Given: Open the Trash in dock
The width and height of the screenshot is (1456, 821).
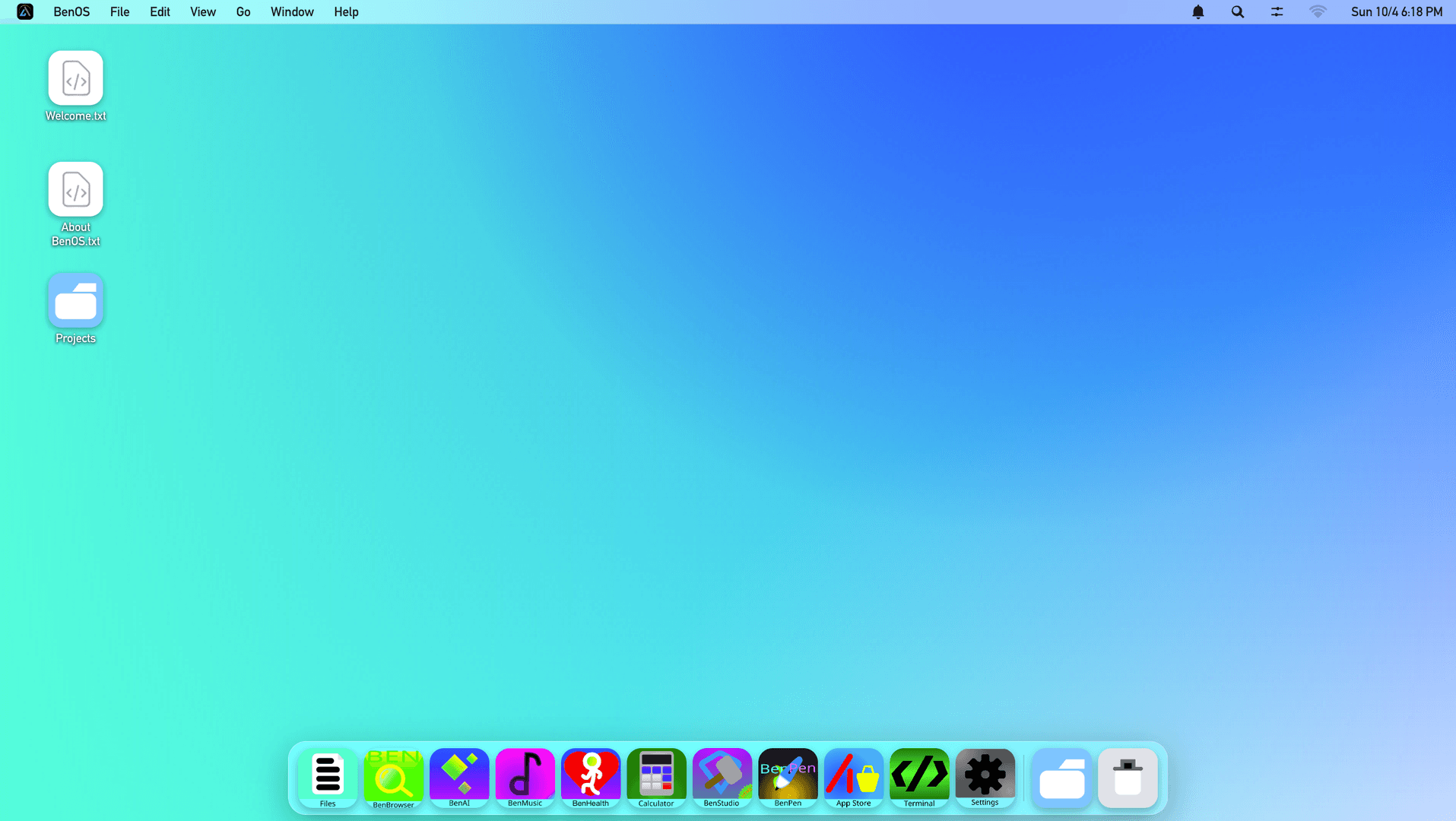Looking at the screenshot, I should point(1128,778).
